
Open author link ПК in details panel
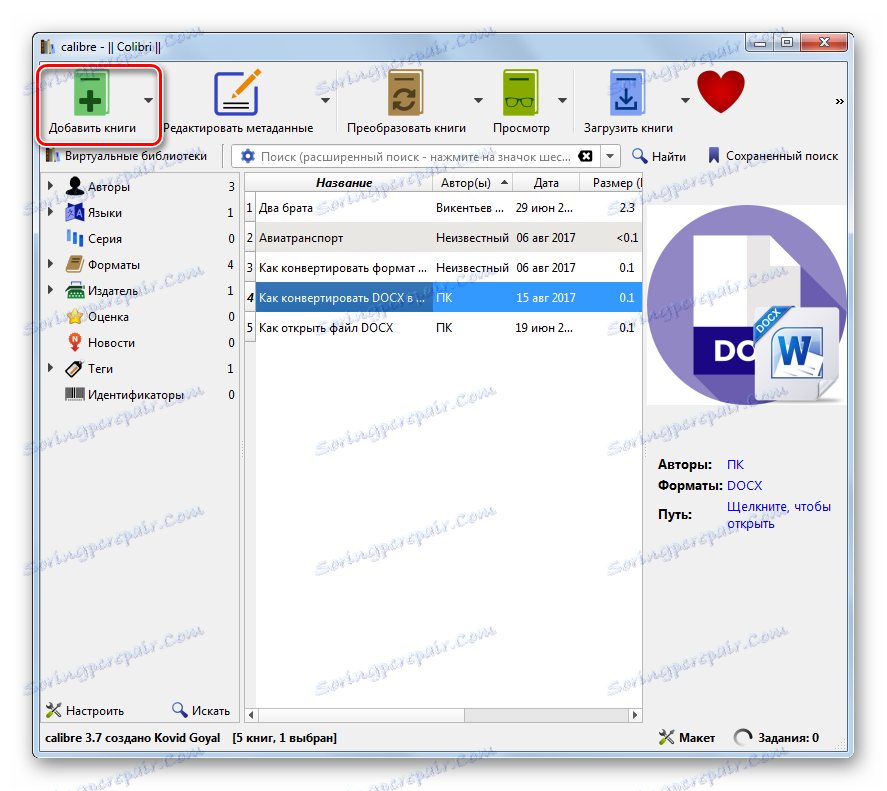pos(735,465)
